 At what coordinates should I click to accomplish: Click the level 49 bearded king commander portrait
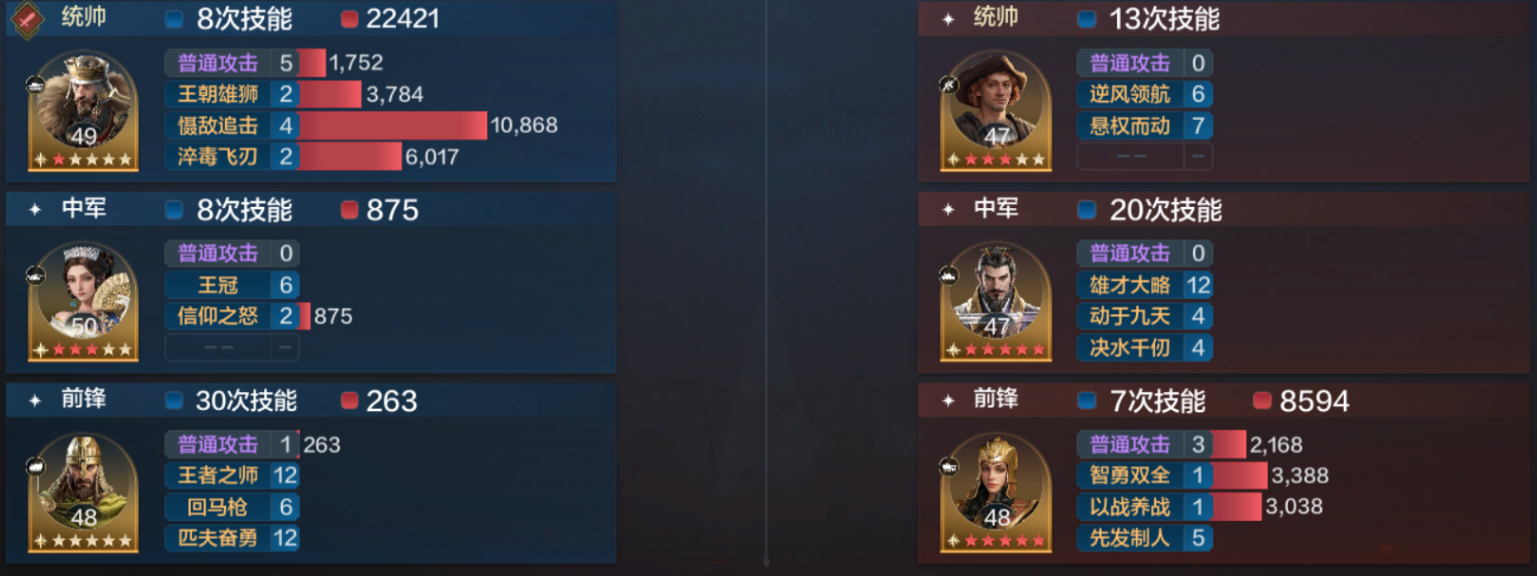[85, 112]
